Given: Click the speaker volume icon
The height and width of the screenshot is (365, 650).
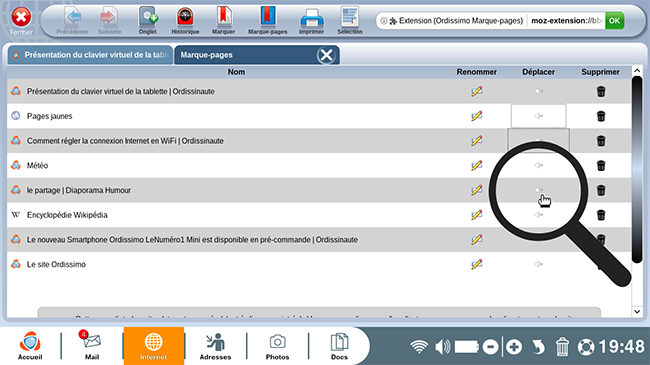Looking at the screenshot, I should [x=443, y=347].
